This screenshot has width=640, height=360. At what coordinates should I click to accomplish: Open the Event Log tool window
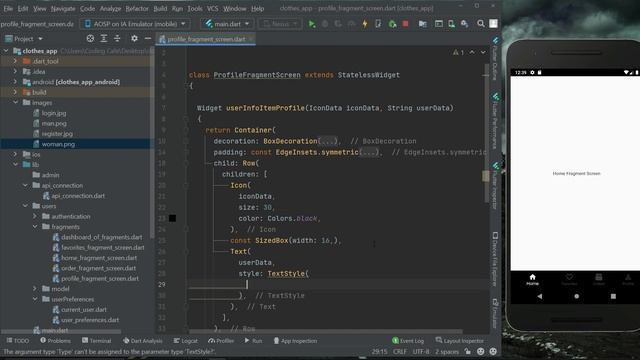coord(408,341)
